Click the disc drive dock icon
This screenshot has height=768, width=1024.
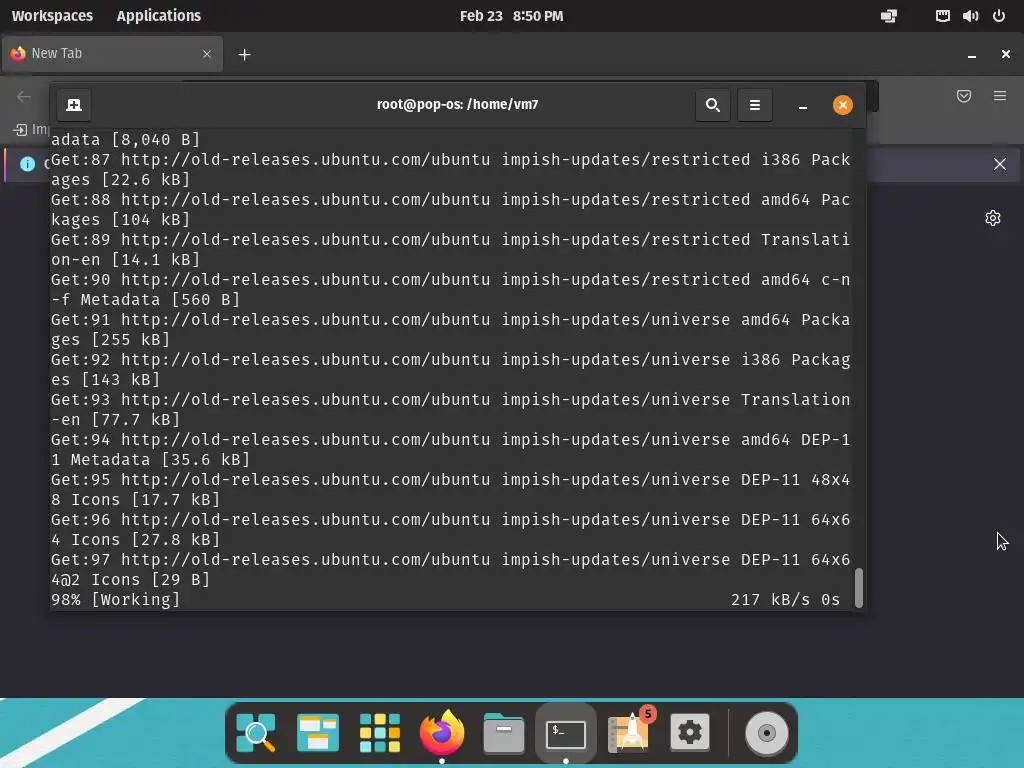point(767,733)
